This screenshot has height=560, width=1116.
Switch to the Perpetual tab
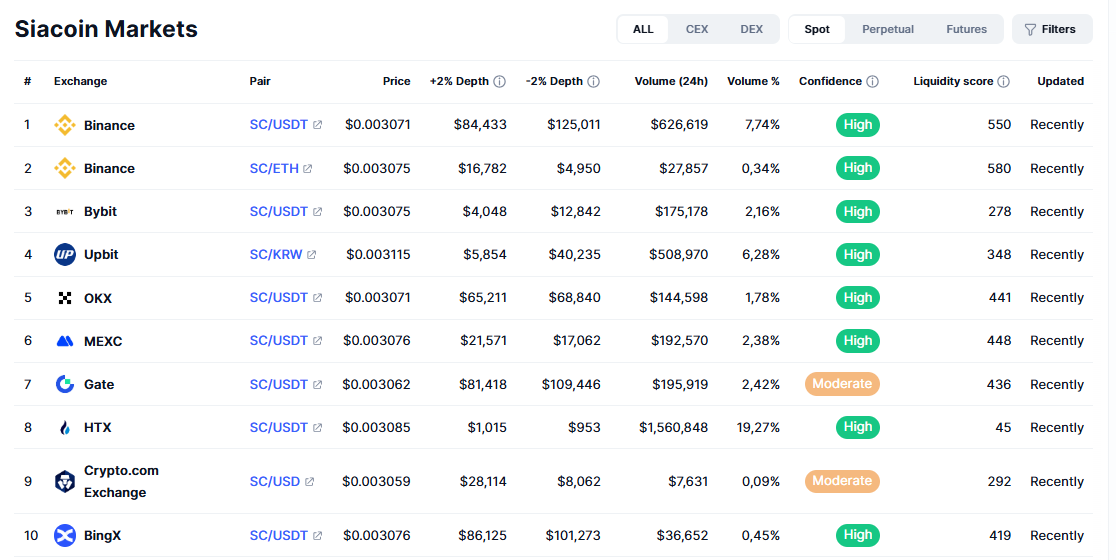click(x=888, y=29)
